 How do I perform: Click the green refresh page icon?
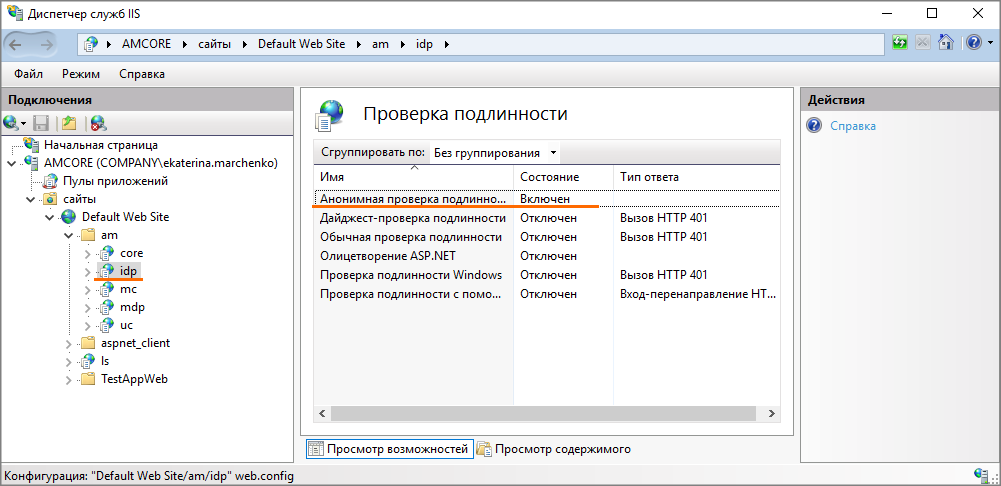coord(900,44)
